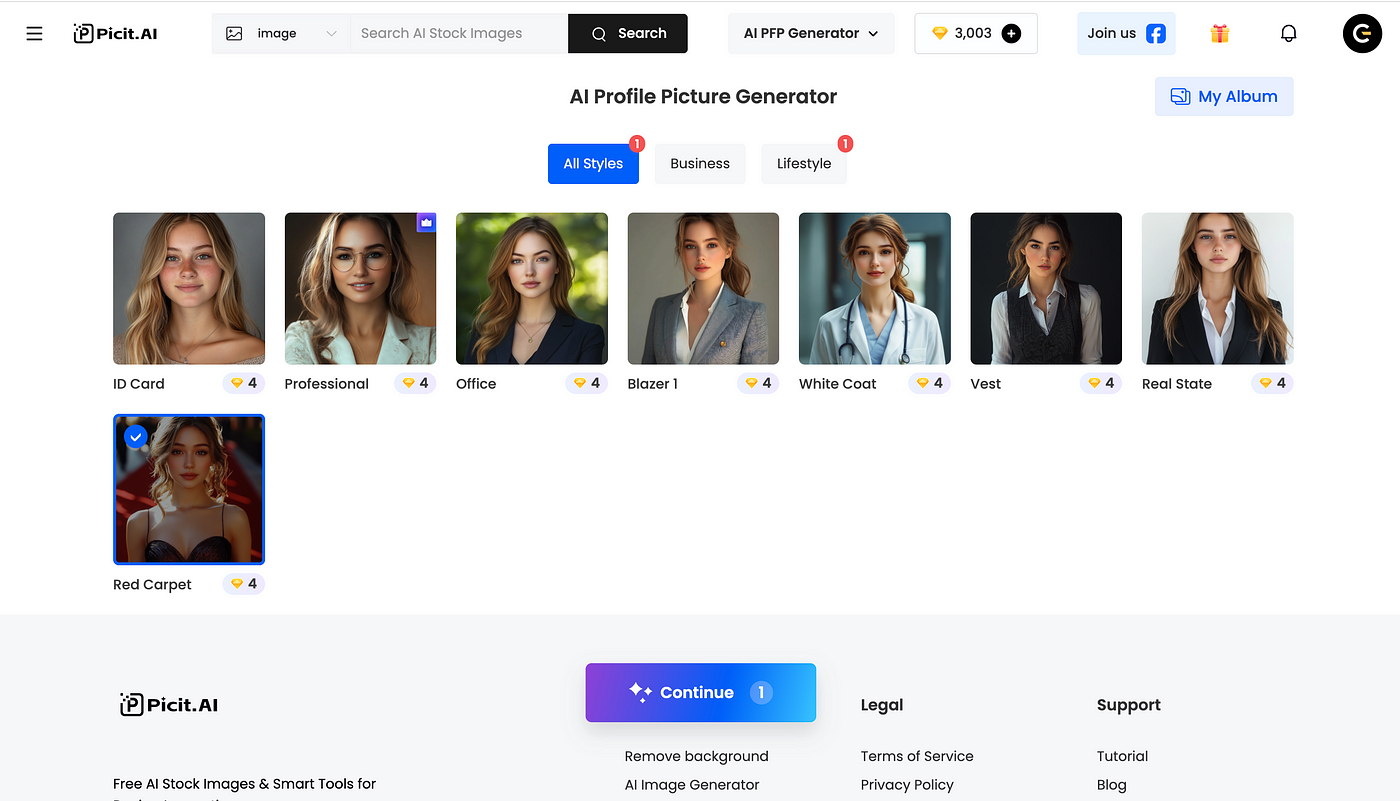Switch to the Business tab
The height and width of the screenshot is (801, 1400).
[x=700, y=164]
